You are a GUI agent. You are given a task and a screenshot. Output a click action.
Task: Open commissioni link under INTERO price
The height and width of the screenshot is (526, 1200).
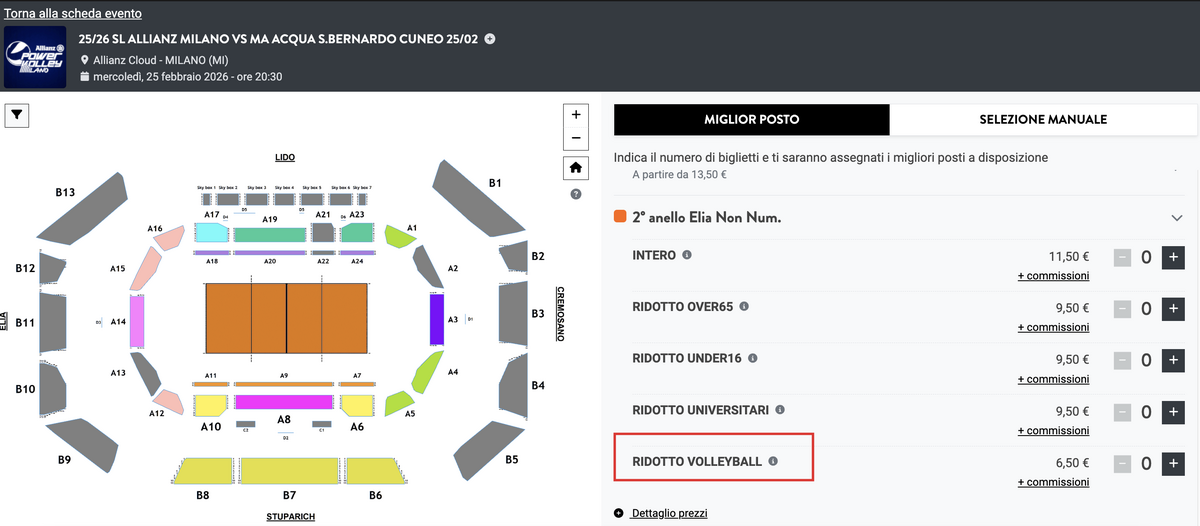(x=1053, y=276)
